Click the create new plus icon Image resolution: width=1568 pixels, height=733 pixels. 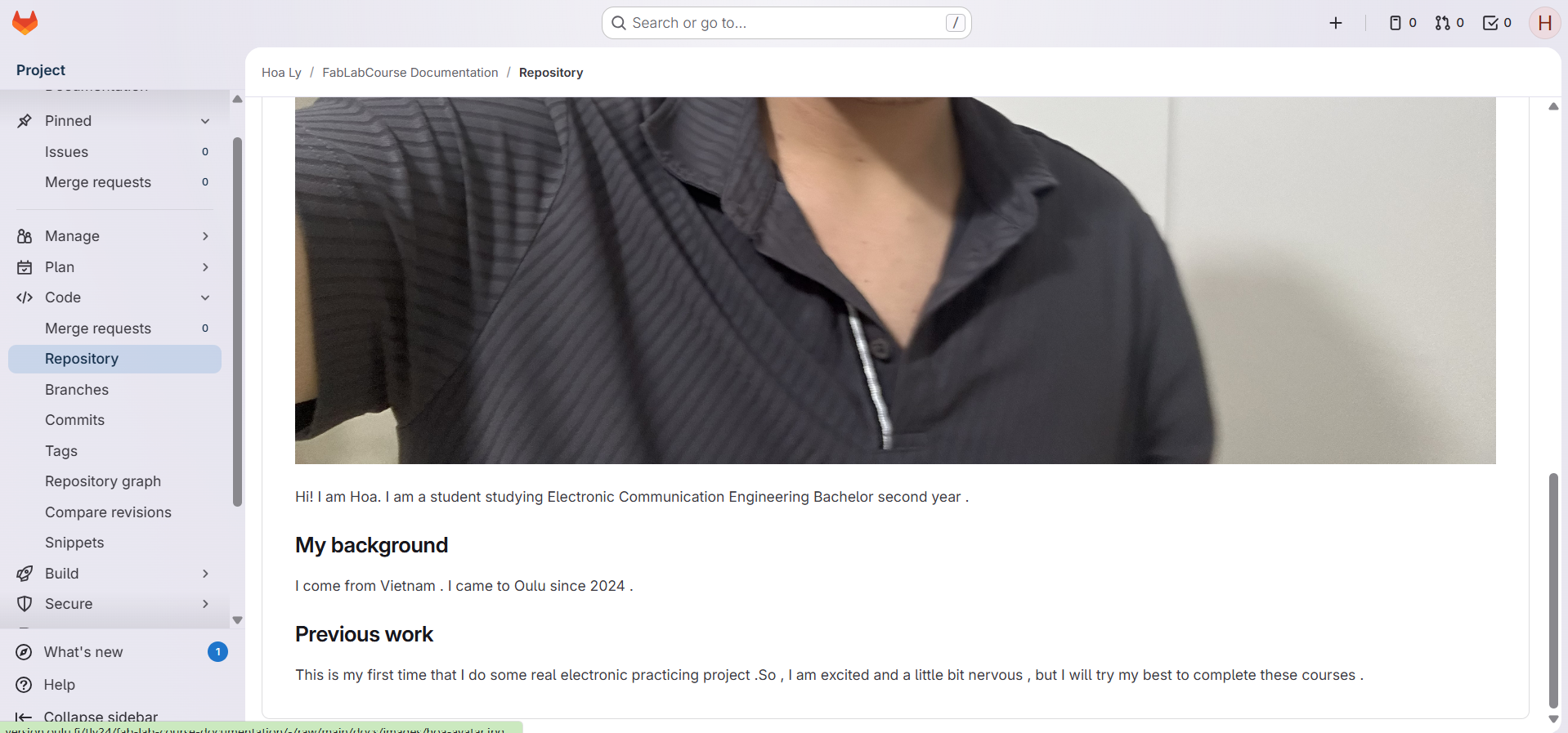point(1336,23)
